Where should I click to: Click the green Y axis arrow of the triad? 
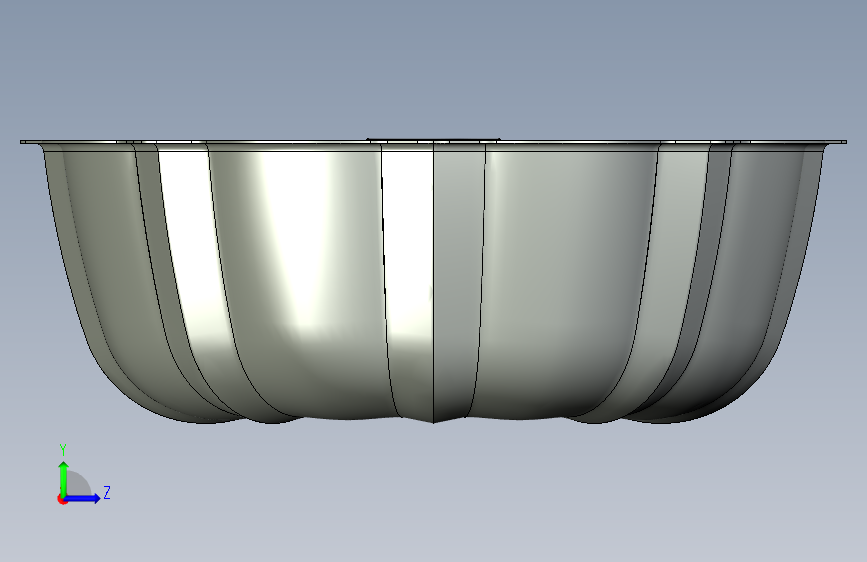(x=64, y=479)
